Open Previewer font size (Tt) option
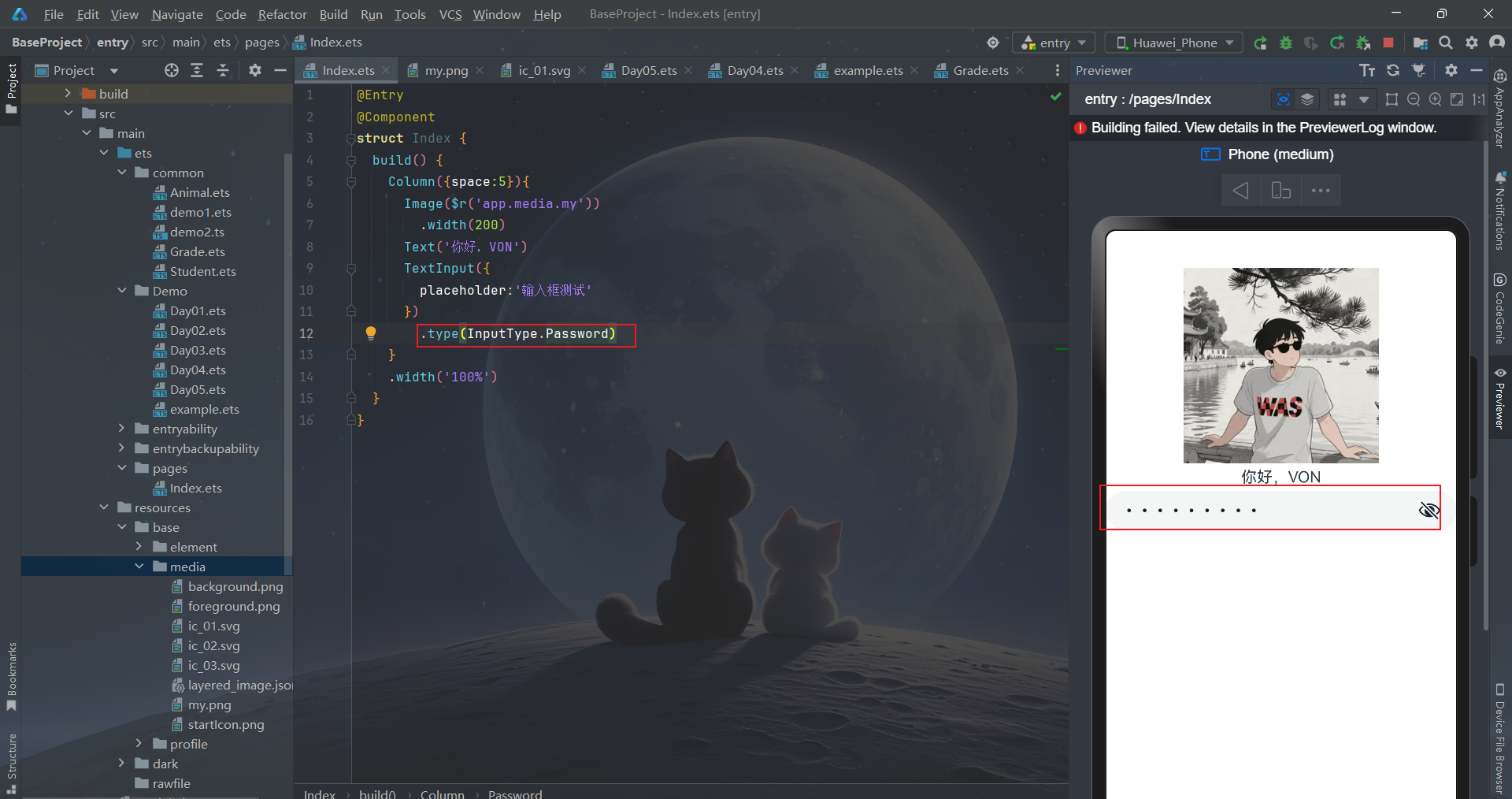The height and width of the screenshot is (799, 1512). [1367, 70]
